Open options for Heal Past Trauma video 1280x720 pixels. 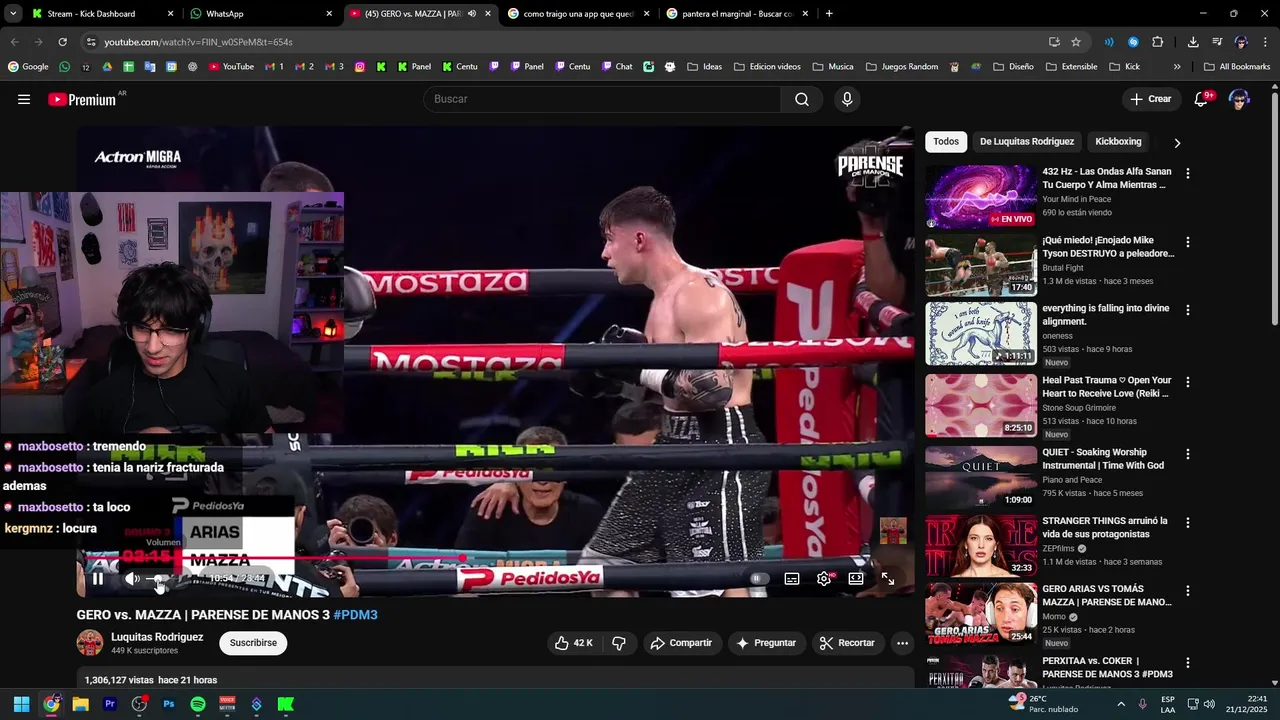pos(1188,382)
